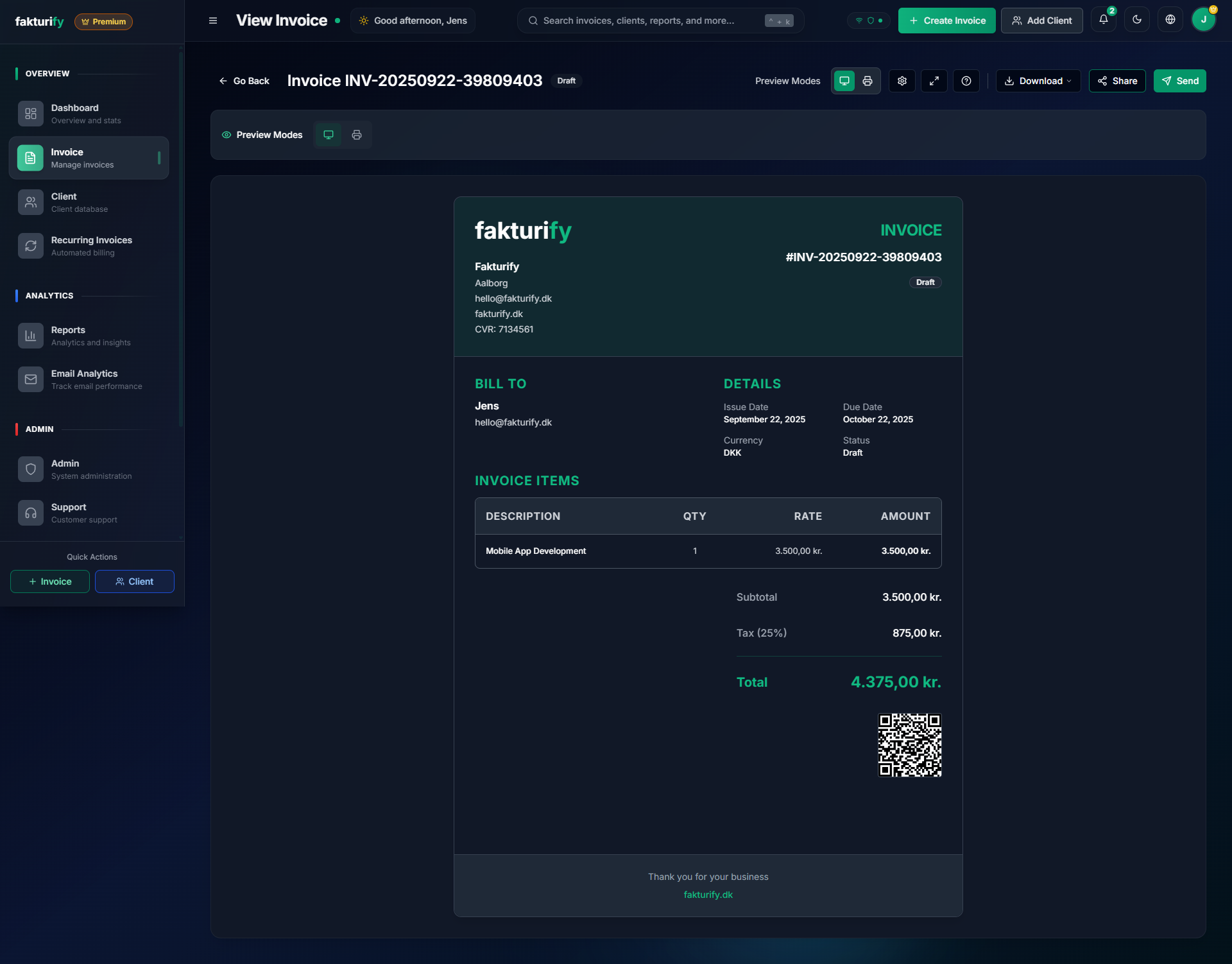Toggle dark mode moon icon

point(1137,20)
